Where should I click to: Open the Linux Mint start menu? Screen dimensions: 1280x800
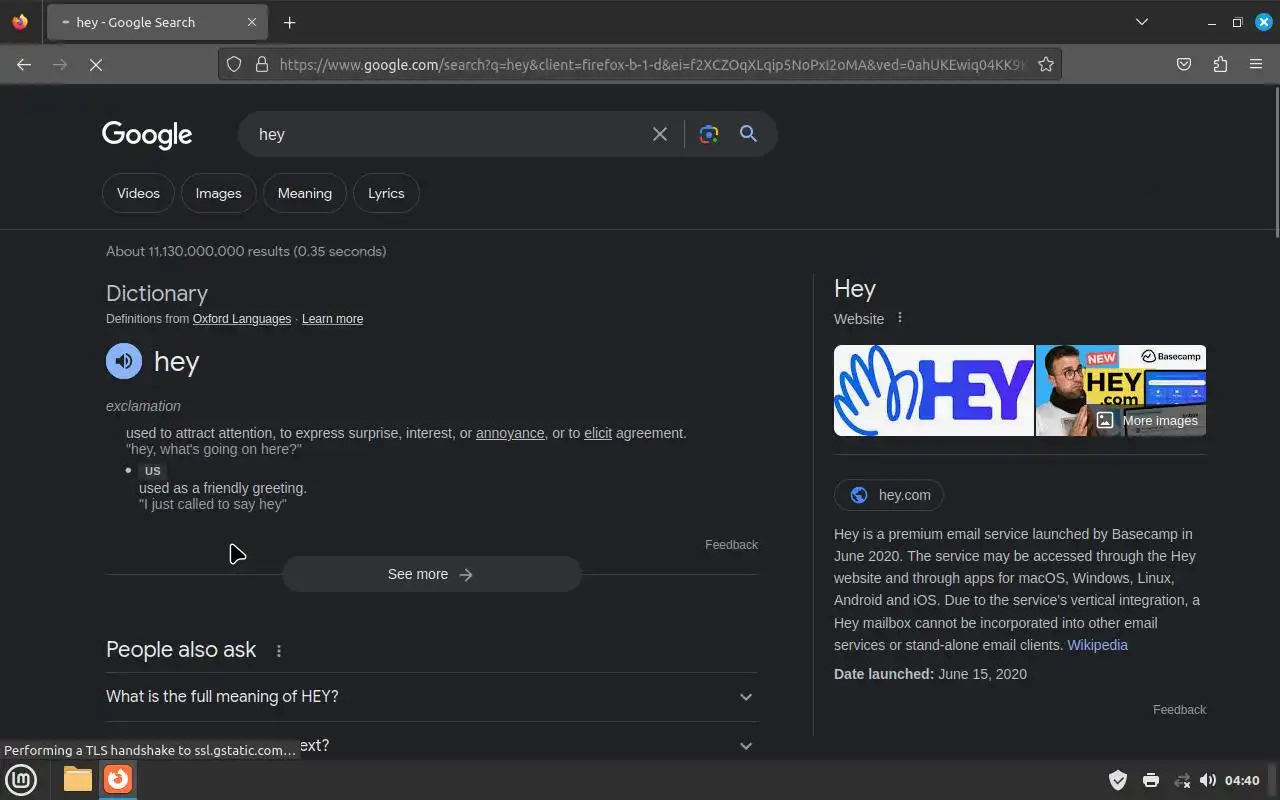[x=21, y=779]
